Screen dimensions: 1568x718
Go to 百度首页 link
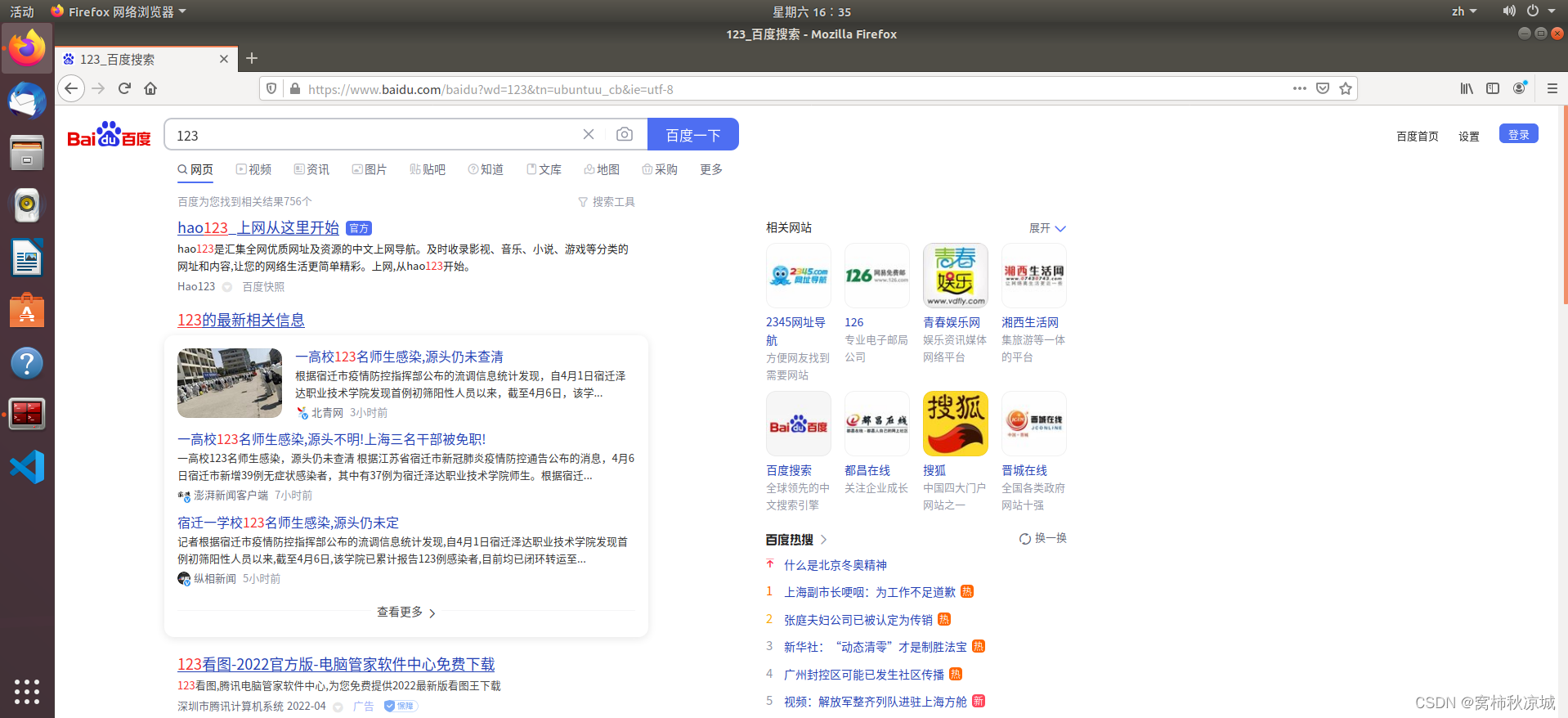point(1418,137)
